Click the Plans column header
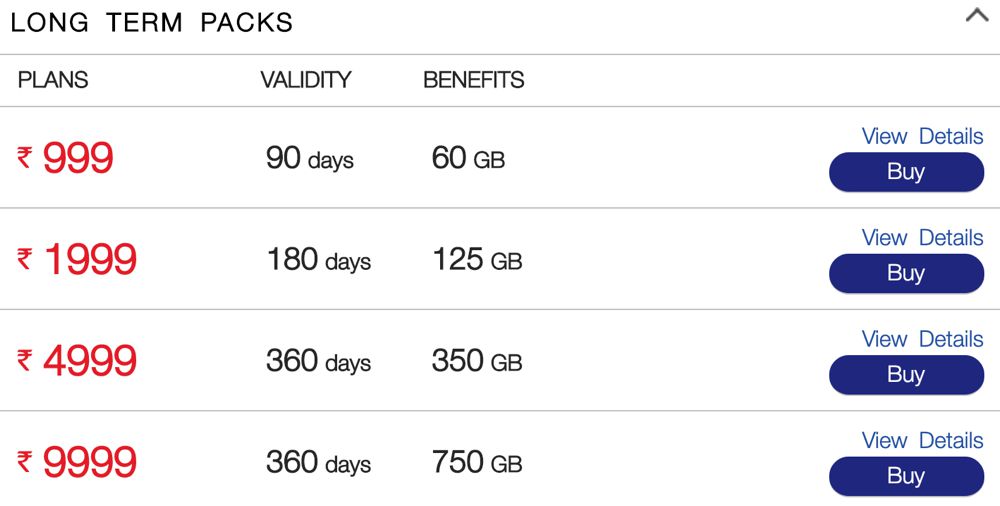The image size is (1000, 506). click(x=53, y=80)
